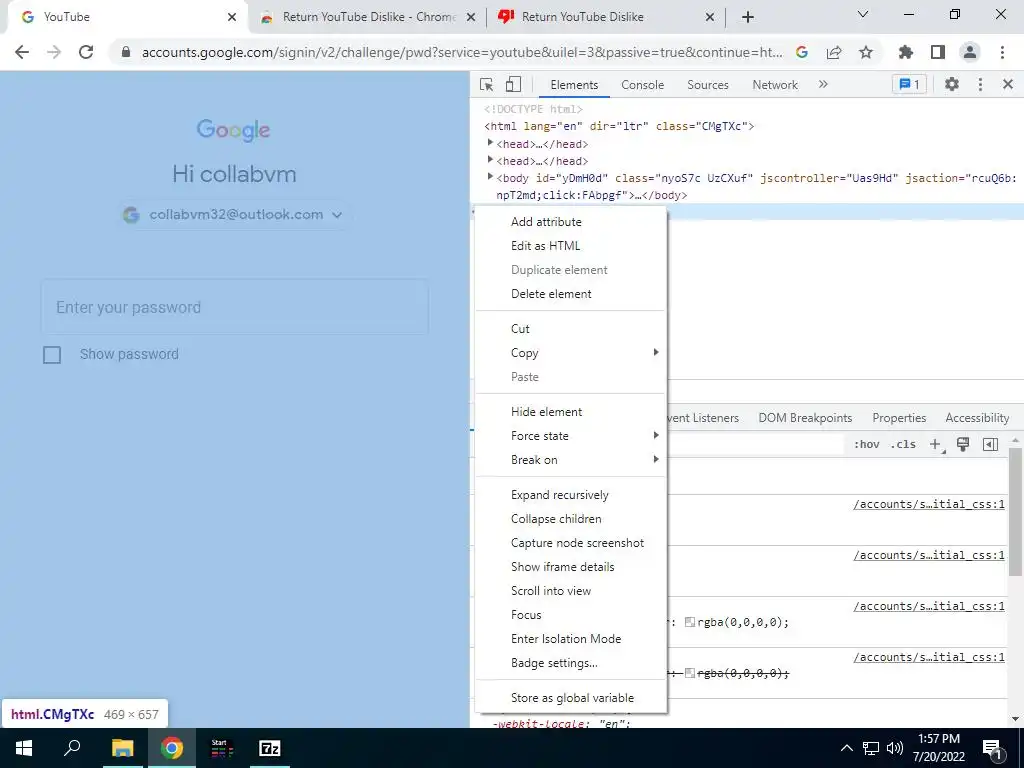Switch to the Console tab
Screen dimensions: 1024x768
click(x=643, y=84)
